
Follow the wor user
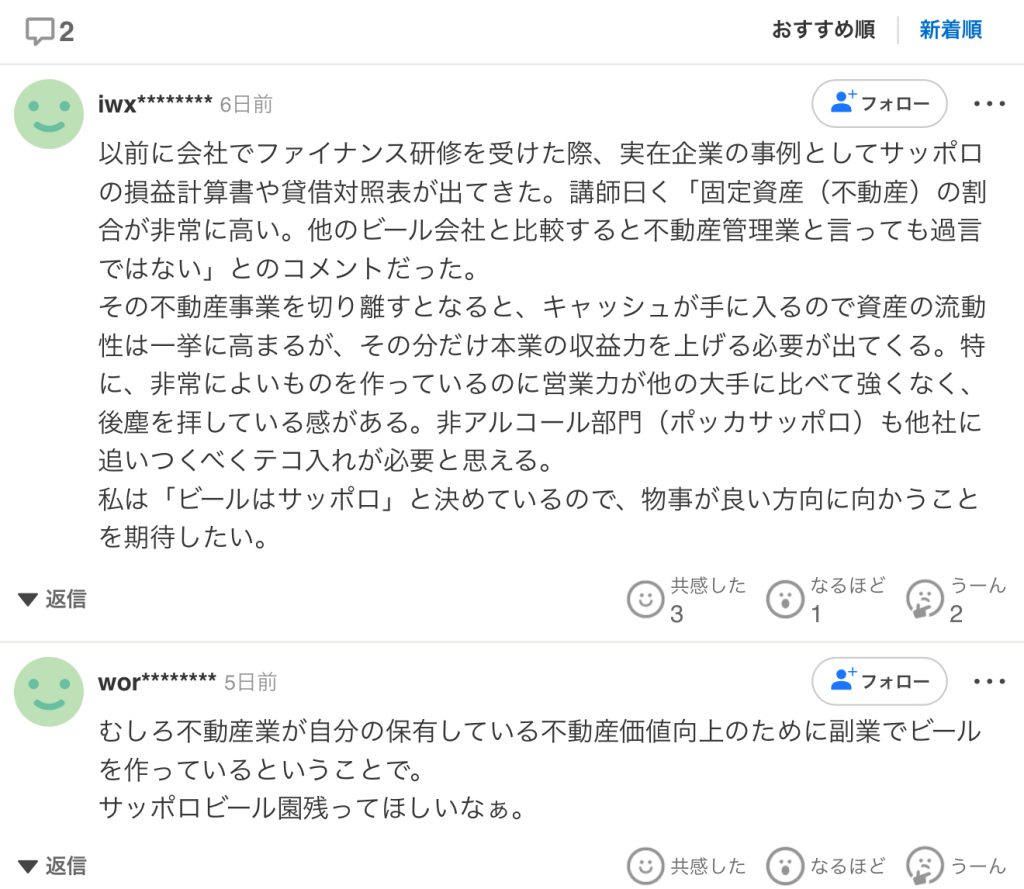pos(879,681)
